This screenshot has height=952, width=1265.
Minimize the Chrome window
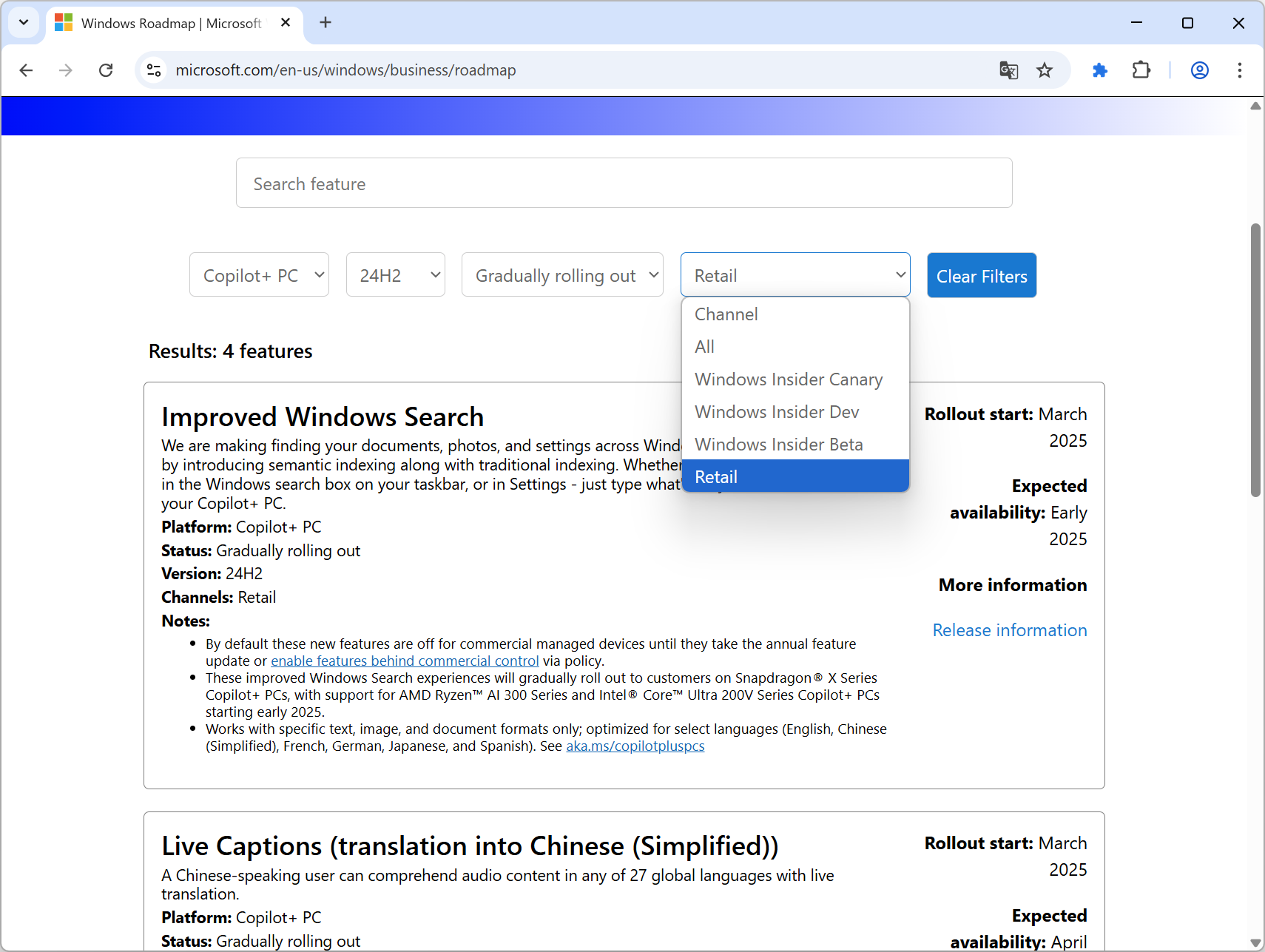pyautogui.click(x=1137, y=23)
